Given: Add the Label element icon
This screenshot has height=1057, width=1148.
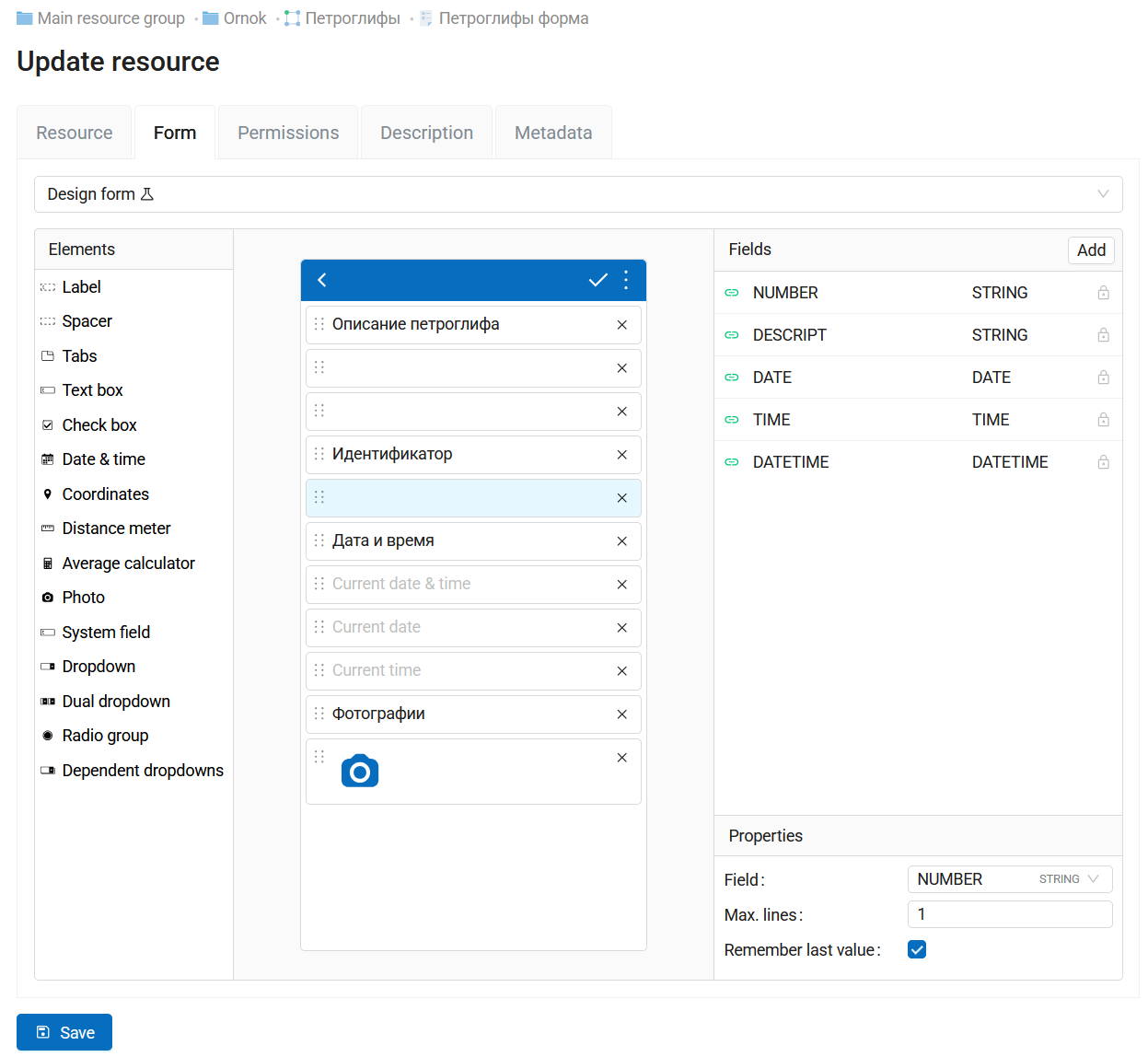Looking at the screenshot, I should coord(48,287).
